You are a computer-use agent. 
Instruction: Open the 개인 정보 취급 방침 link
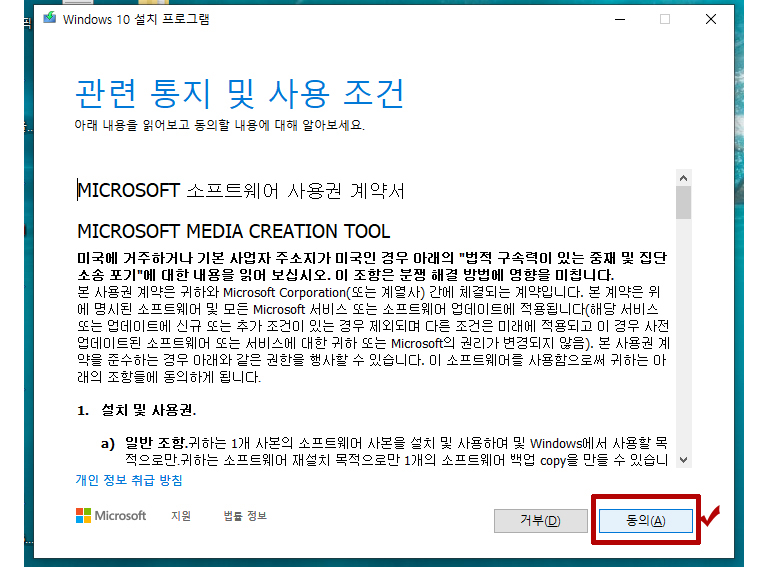[129, 480]
